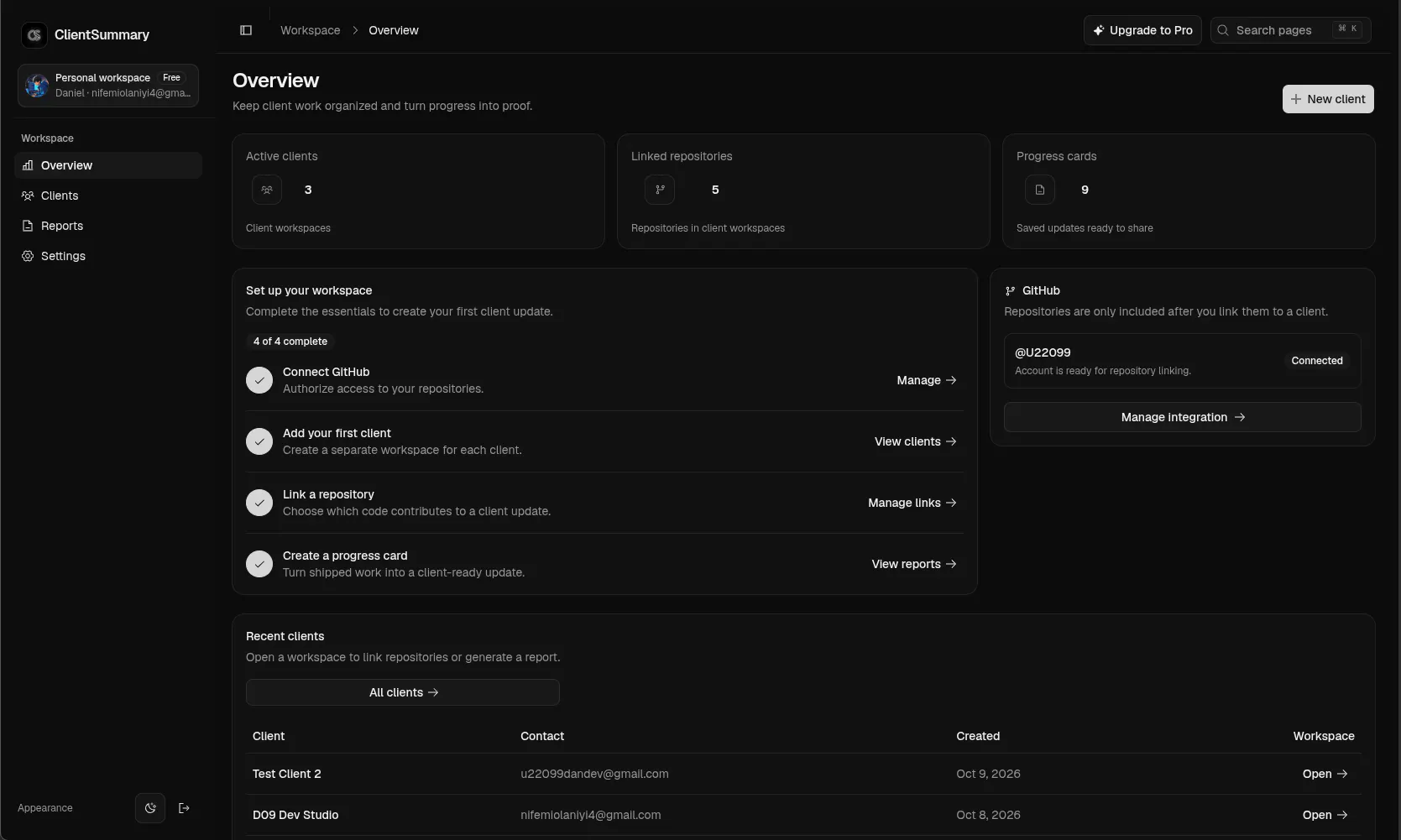Click the @U22099 account name

(1043, 352)
